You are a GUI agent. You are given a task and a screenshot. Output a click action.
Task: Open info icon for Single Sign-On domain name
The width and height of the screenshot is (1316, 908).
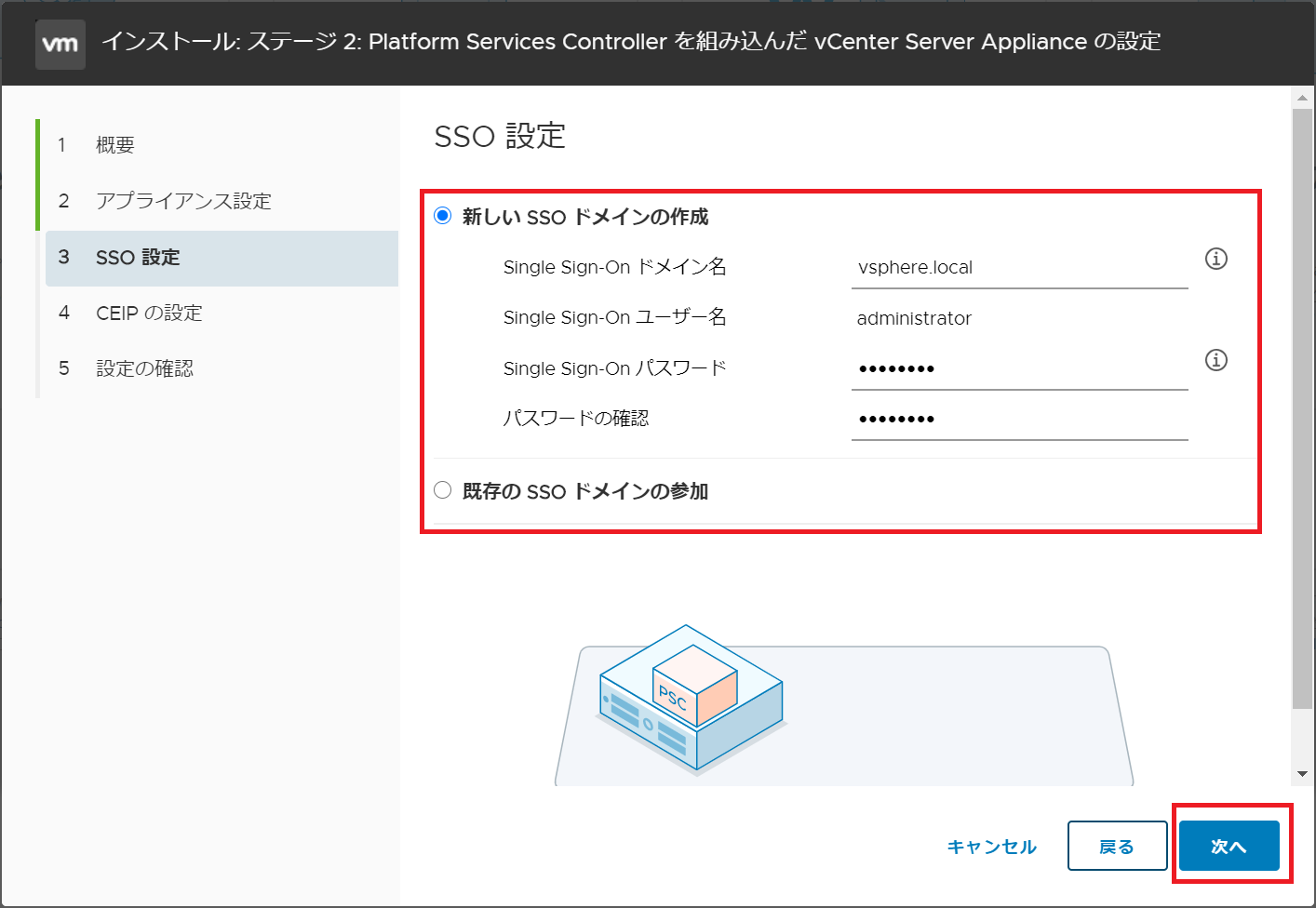[x=1216, y=259]
